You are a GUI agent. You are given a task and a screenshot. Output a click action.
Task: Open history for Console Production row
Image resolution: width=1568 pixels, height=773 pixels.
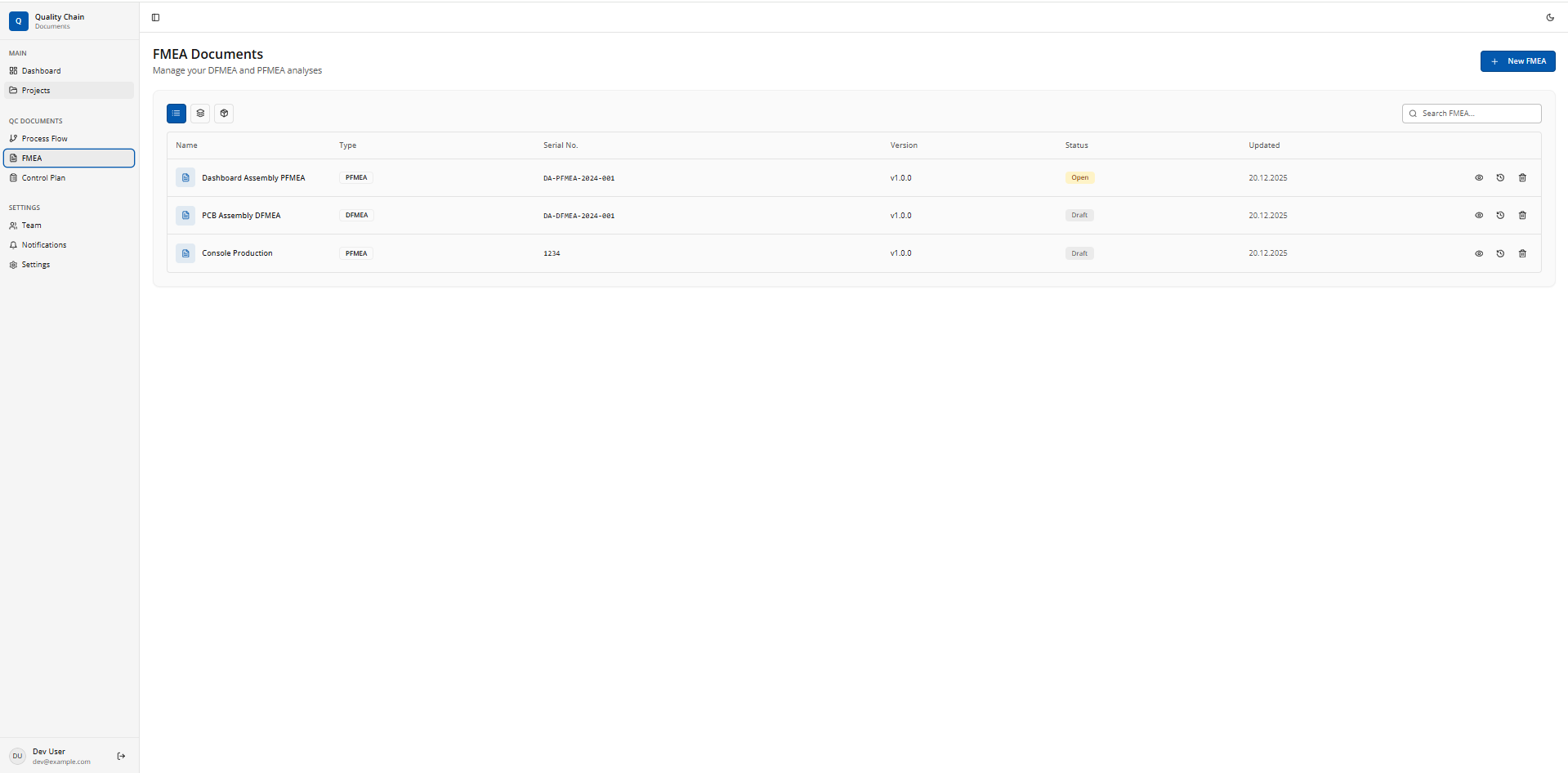[x=1500, y=253]
